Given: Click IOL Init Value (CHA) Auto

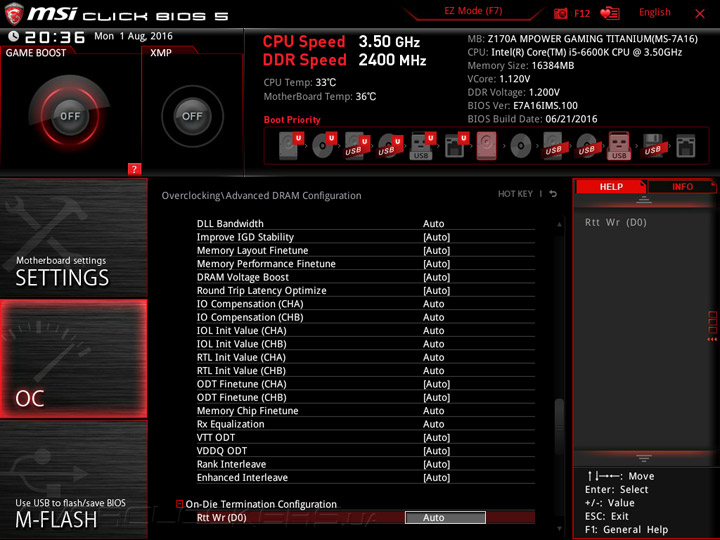Looking at the screenshot, I should [433, 330].
